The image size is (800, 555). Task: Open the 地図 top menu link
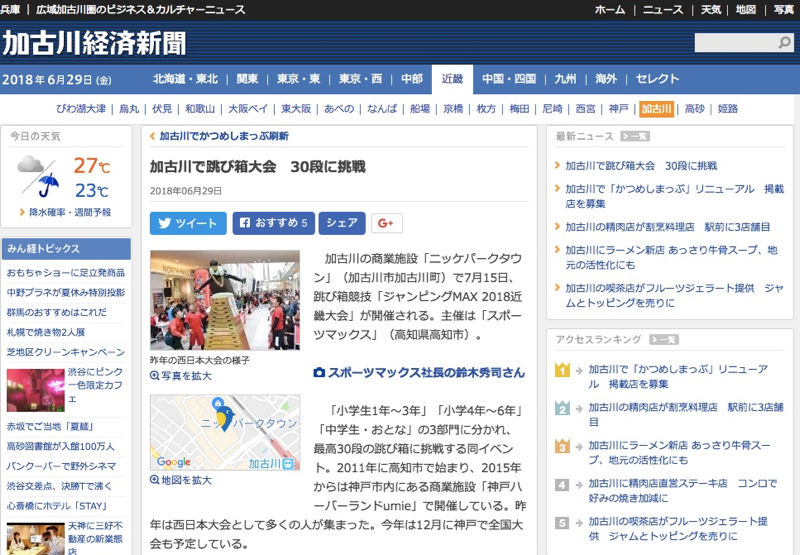tap(746, 10)
